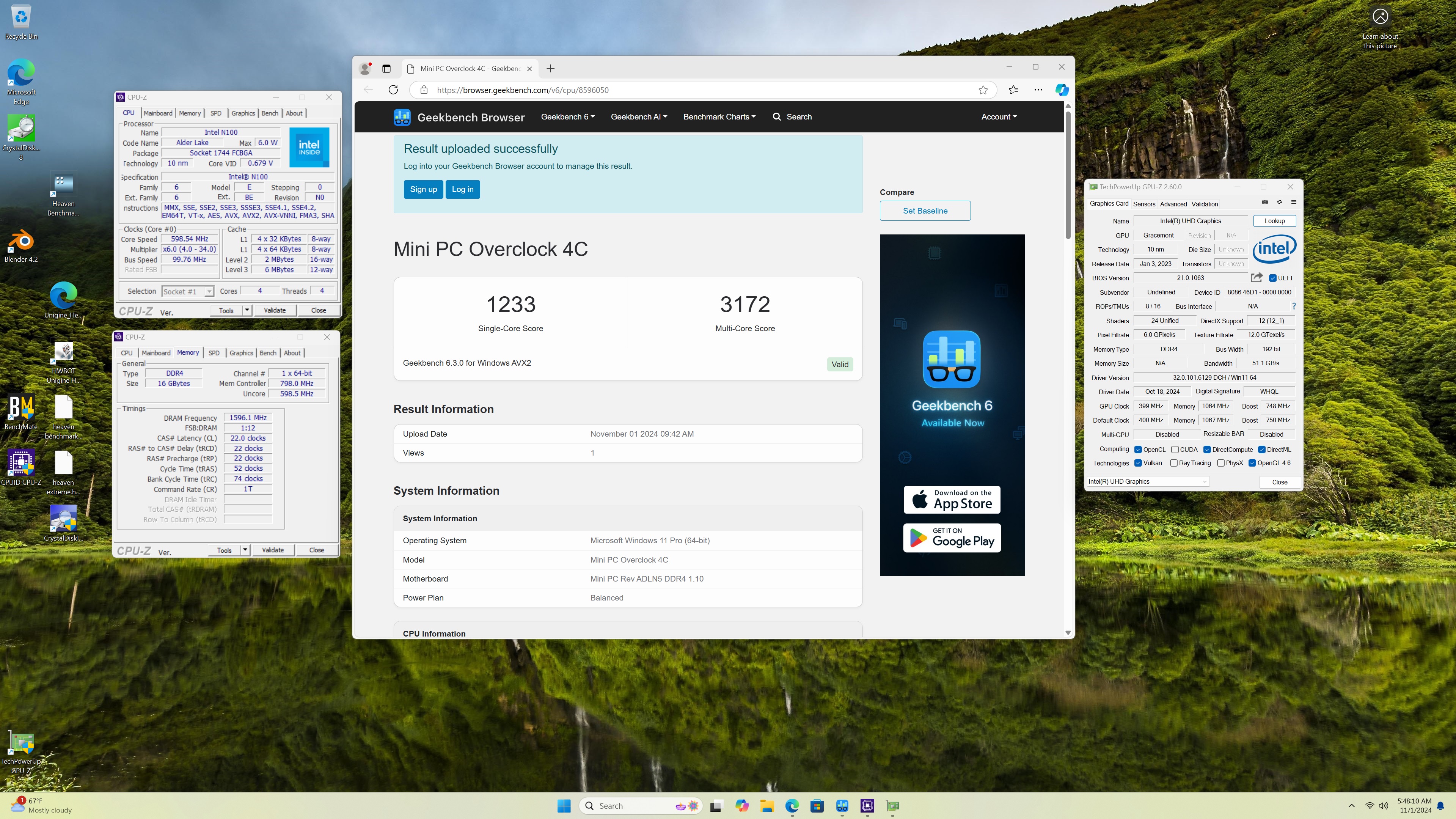The image size is (1456, 819).
Task: Switch to Mainboard tab in top CPU-Z
Action: (x=158, y=113)
